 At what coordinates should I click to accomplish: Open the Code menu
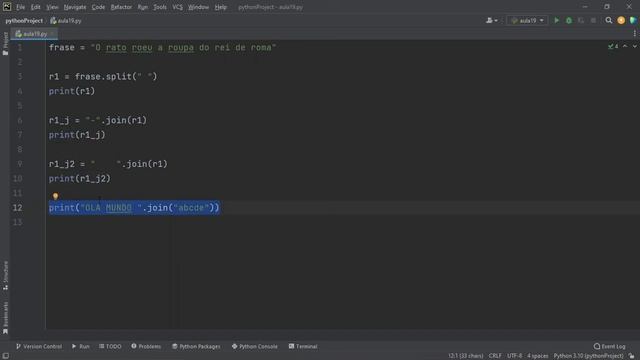[98, 7]
